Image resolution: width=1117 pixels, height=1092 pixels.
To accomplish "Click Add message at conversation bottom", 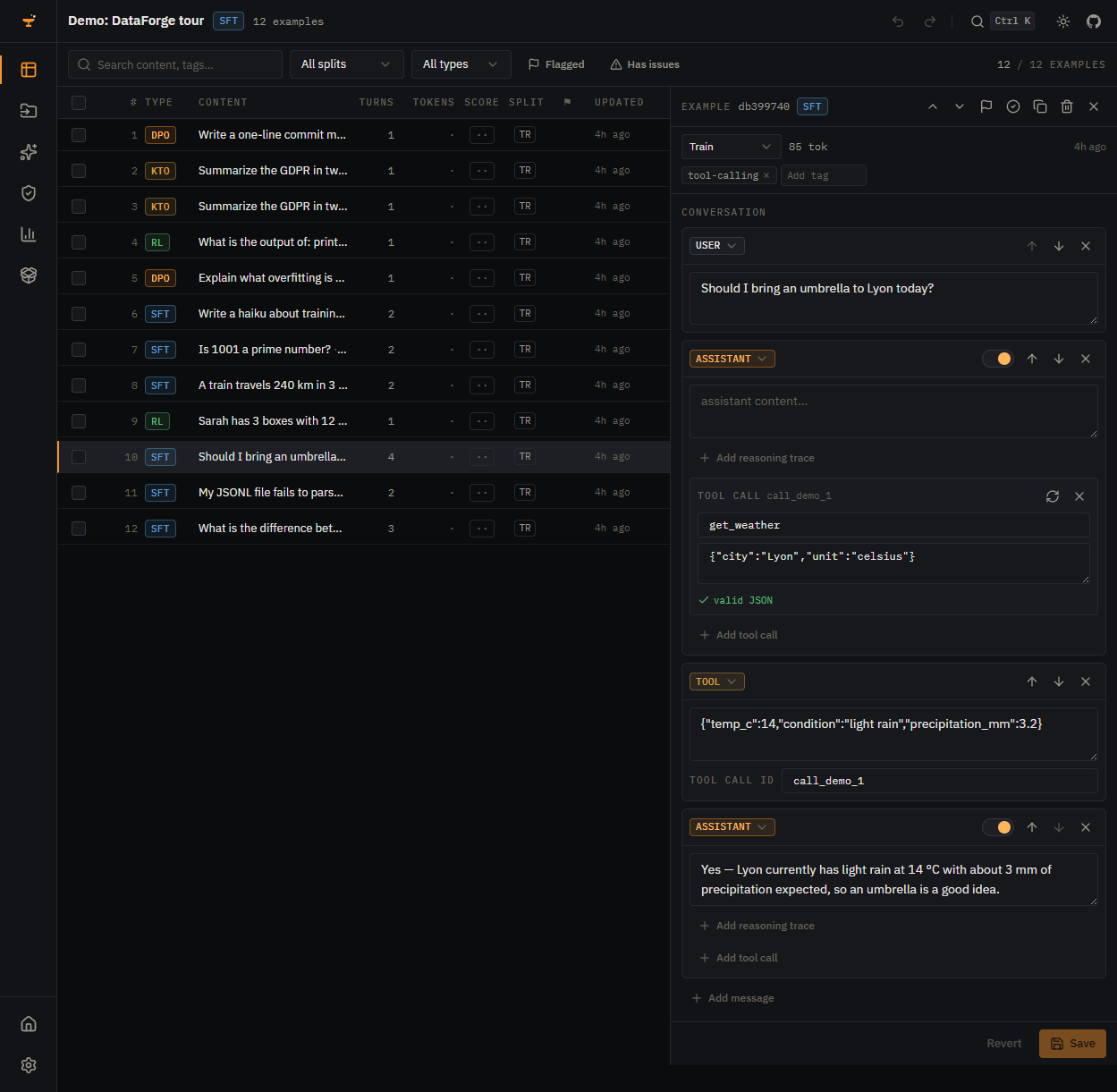I will (733, 998).
